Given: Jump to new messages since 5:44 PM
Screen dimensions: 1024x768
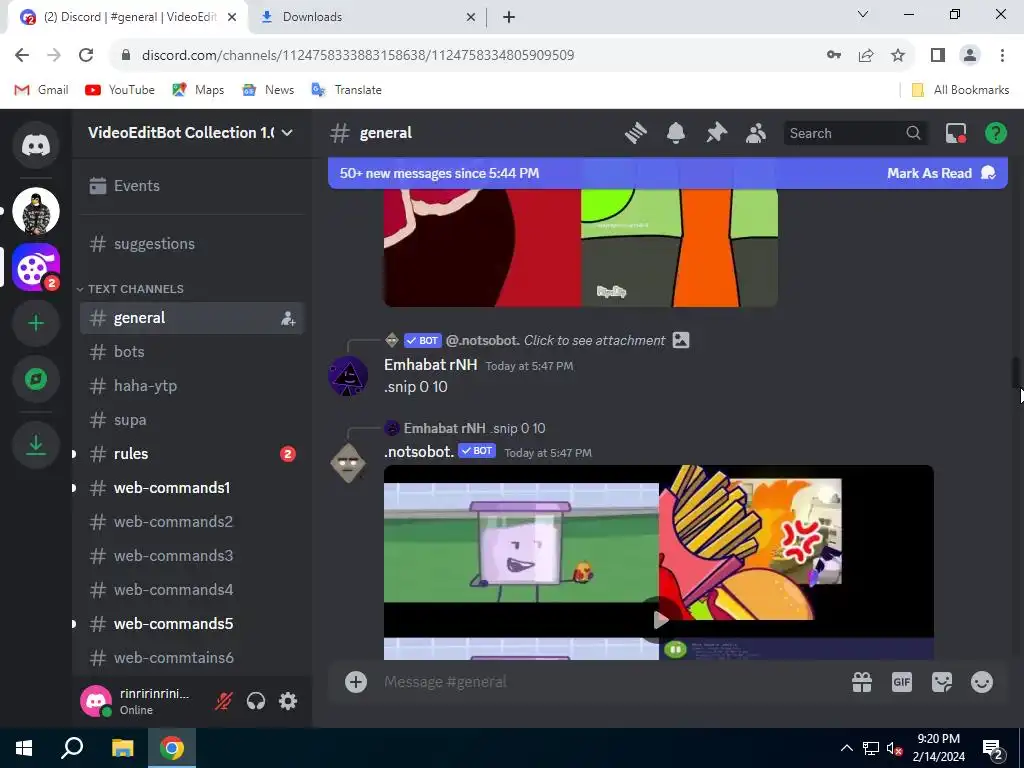Looking at the screenshot, I should point(439,174).
